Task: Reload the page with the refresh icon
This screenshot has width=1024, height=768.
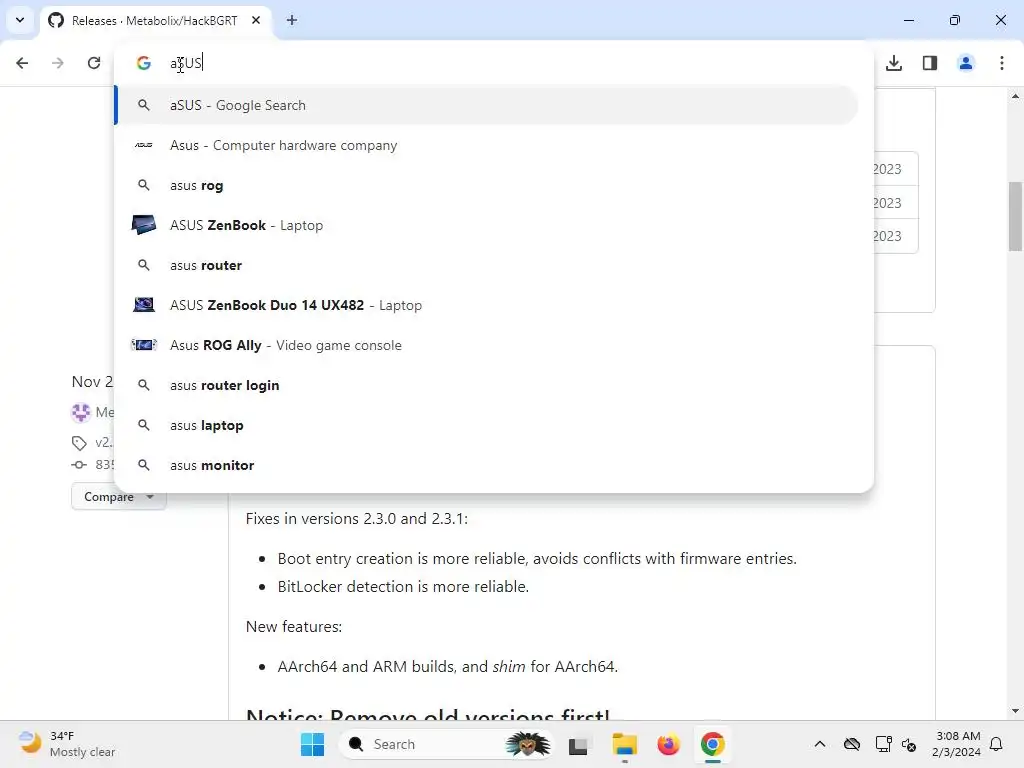Action: tap(94, 63)
